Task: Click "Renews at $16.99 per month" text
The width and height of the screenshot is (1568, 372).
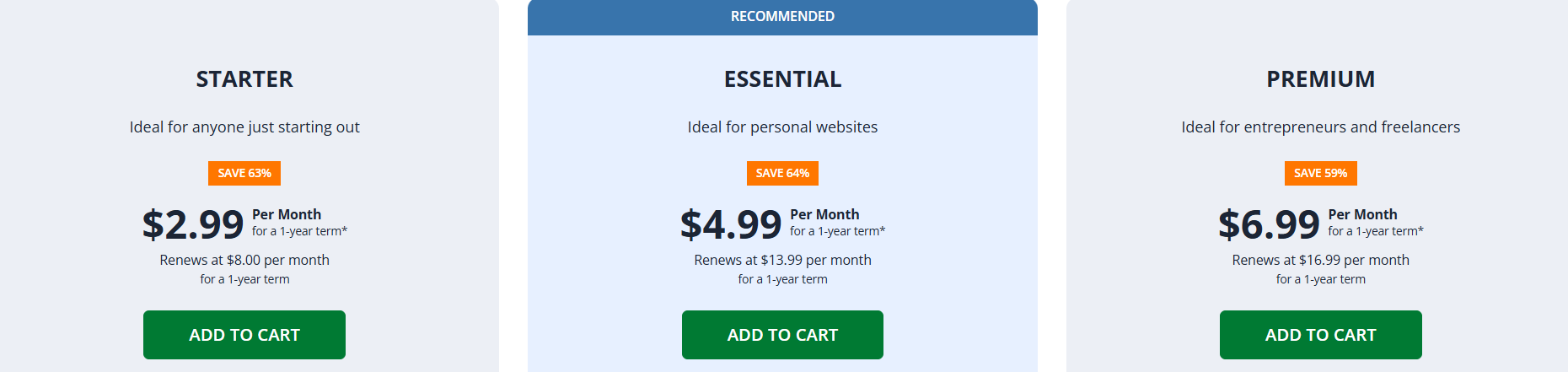Action: coord(1320,260)
